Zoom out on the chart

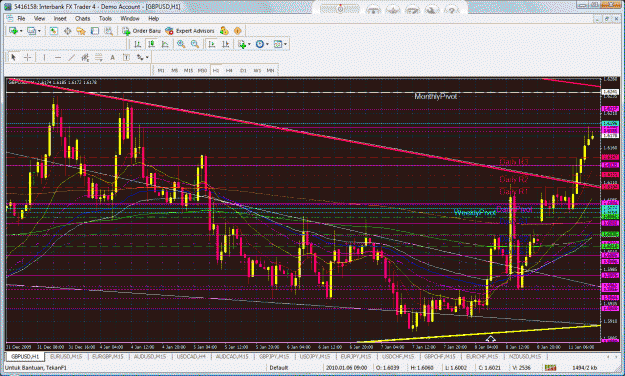coord(195,44)
